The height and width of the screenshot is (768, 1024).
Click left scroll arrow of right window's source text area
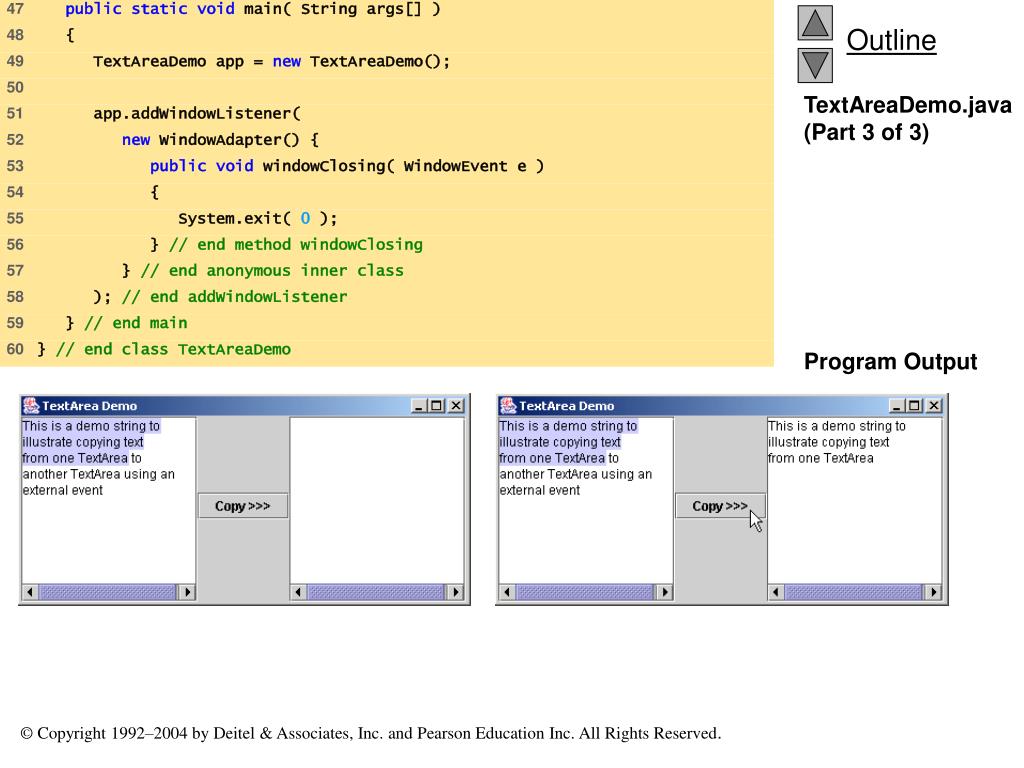pyautogui.click(x=507, y=592)
